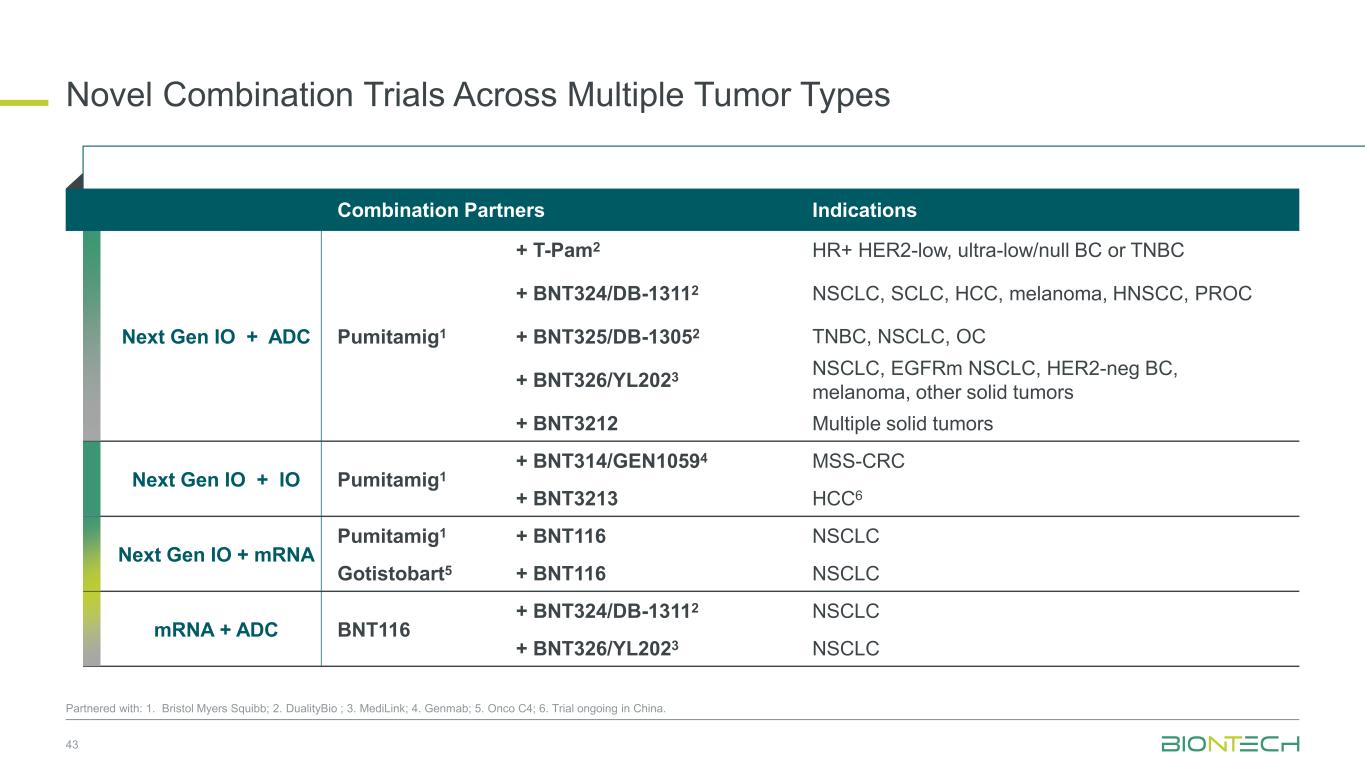Click the Multiple solid tumors indication
Viewport: 1365px width, 768px height.
point(902,423)
